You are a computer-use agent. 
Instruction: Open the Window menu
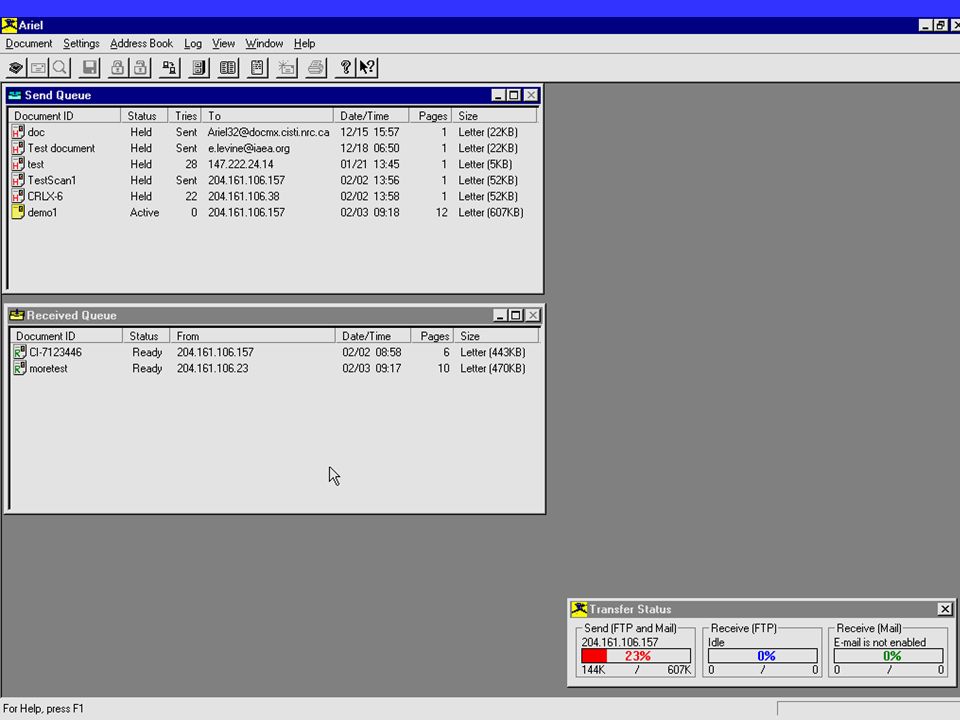(264, 43)
